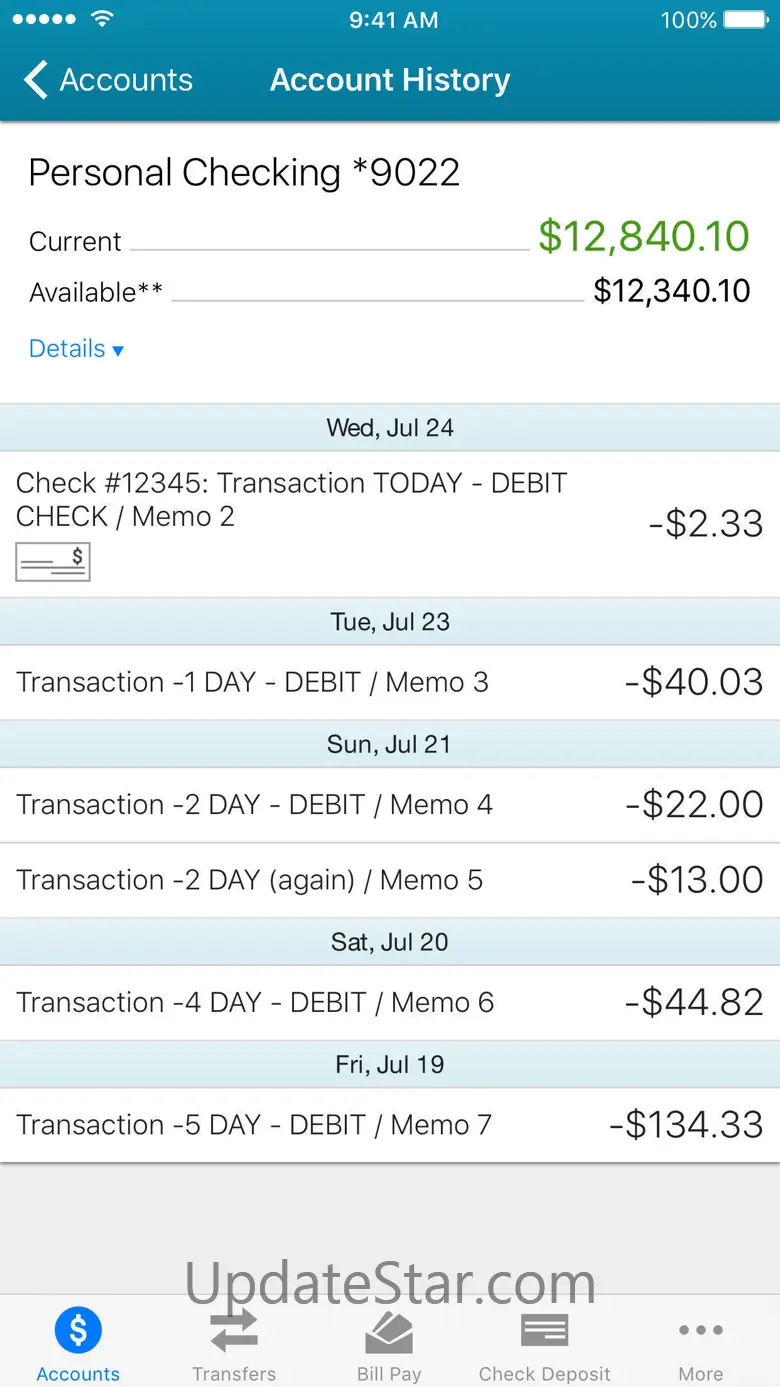
Task: Tap the battery icon in status bar
Action: 746,20
